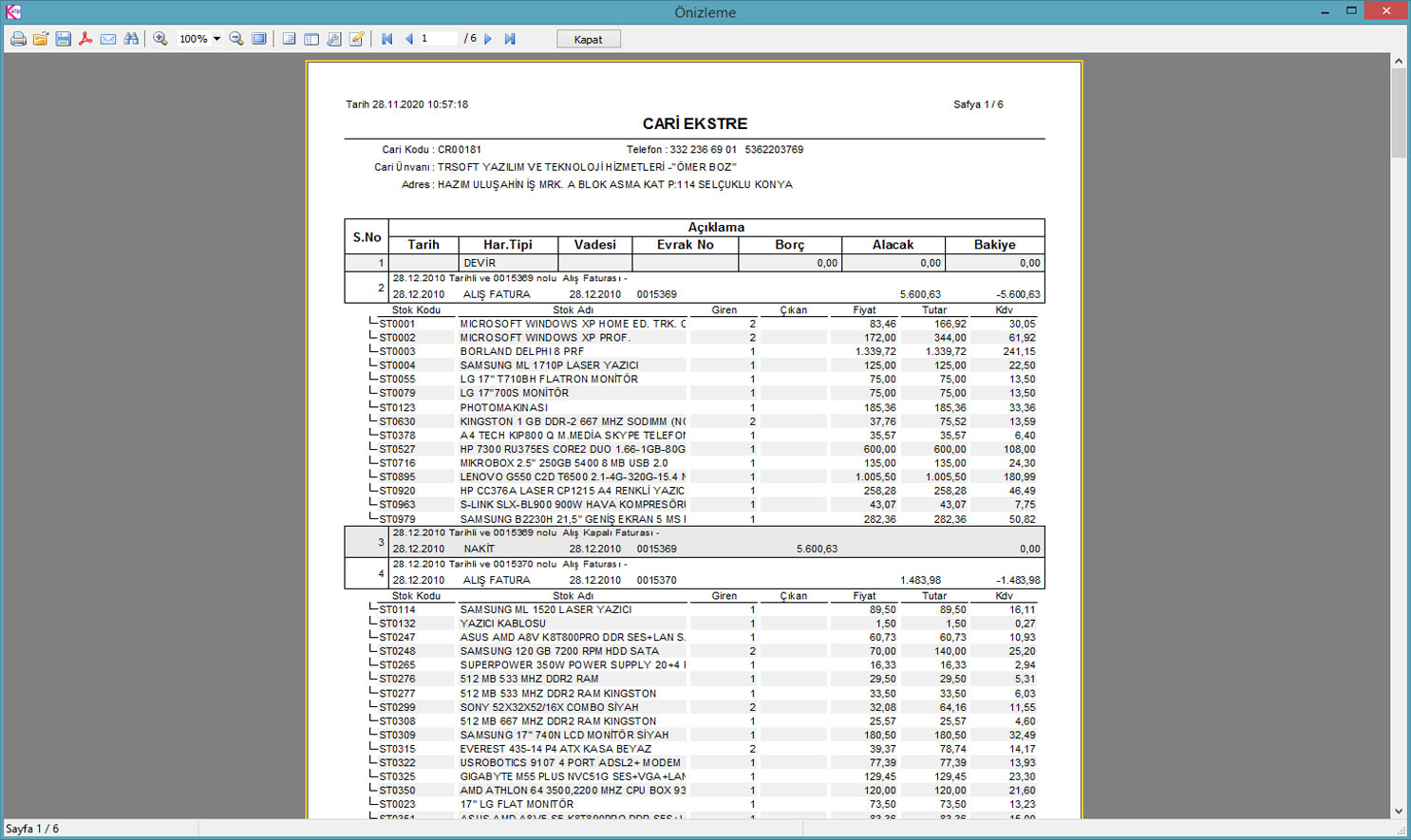Click the 'Bakiye' column header
The height and width of the screenshot is (840, 1411).
pyautogui.click(x=994, y=245)
